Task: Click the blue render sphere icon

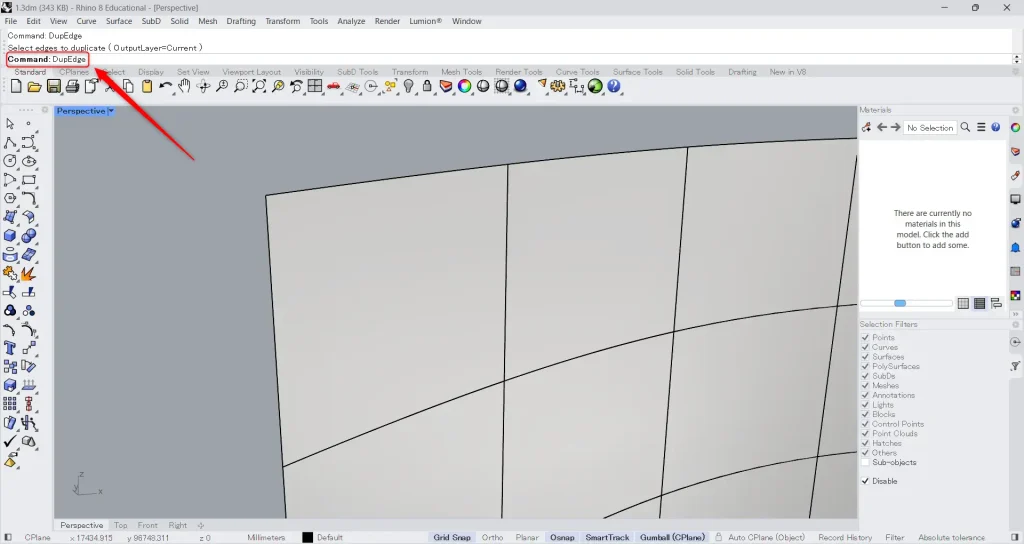Action: (520, 86)
